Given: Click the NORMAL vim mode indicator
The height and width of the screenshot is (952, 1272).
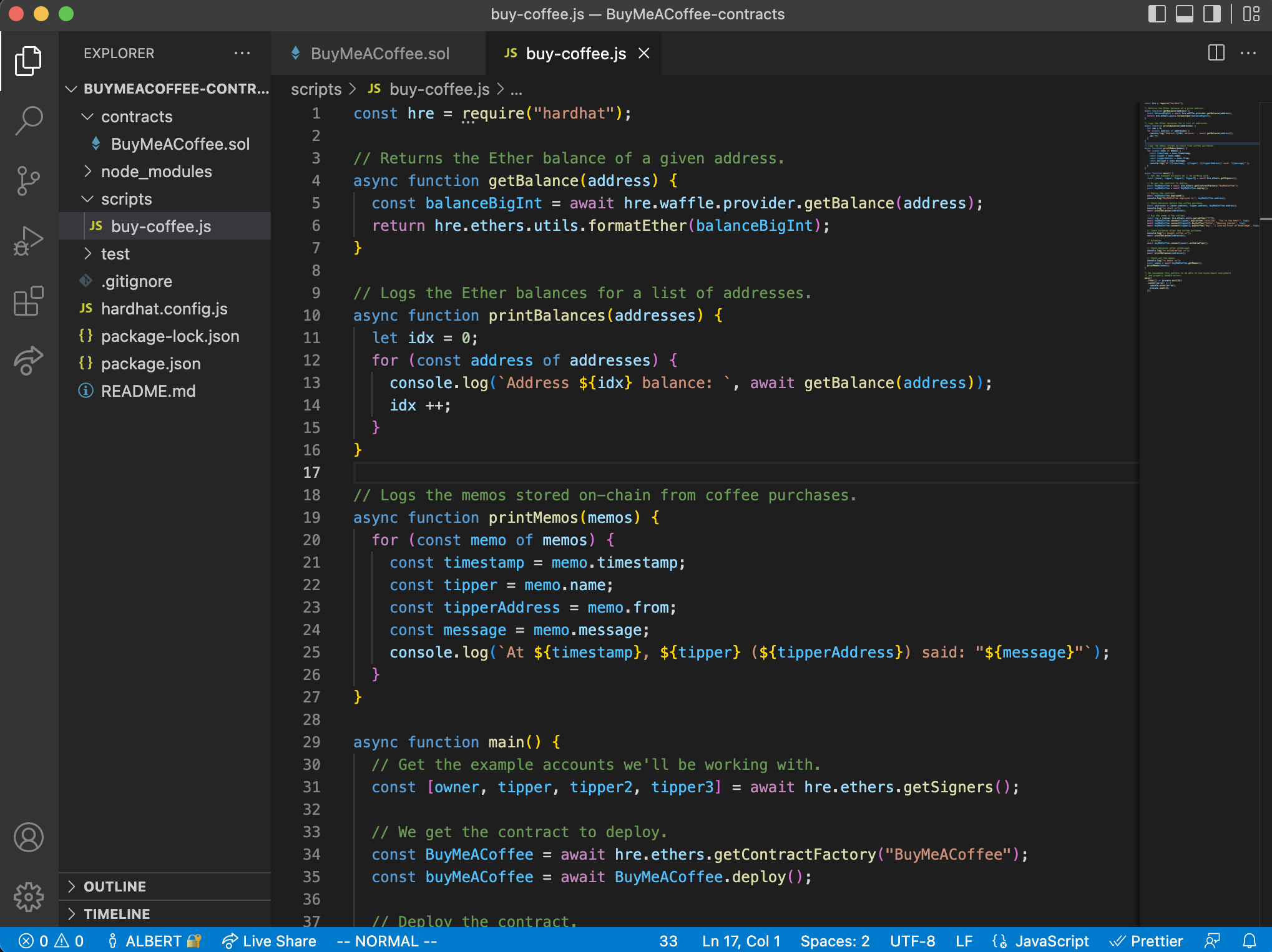Looking at the screenshot, I should click(387, 941).
